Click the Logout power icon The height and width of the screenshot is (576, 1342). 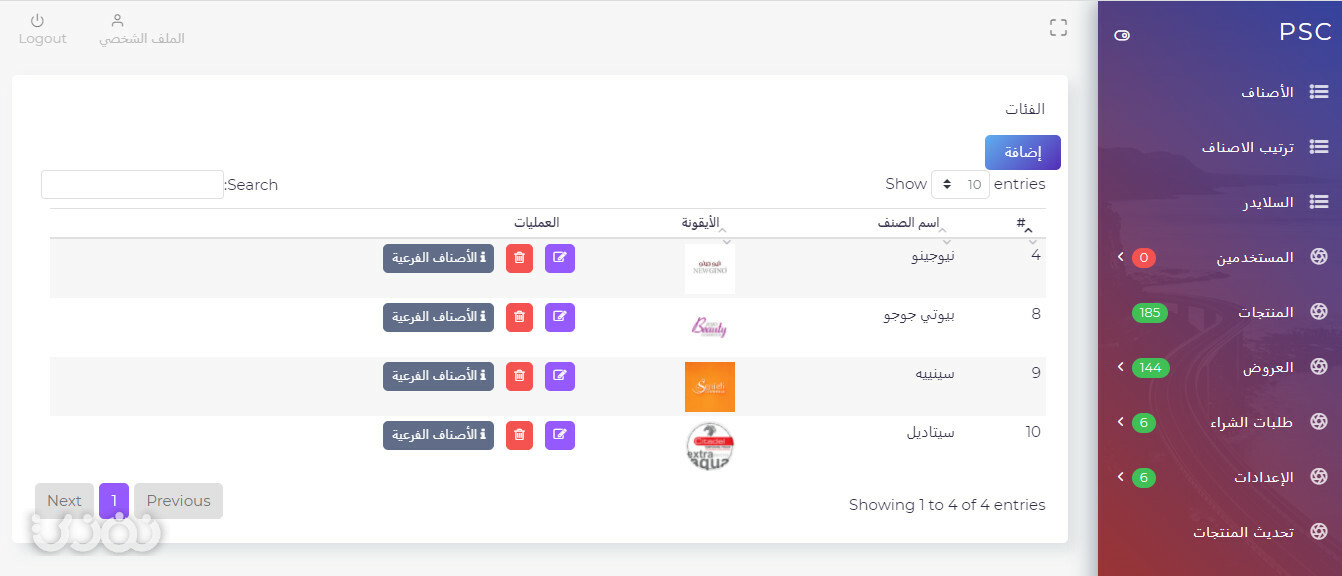coord(37,20)
